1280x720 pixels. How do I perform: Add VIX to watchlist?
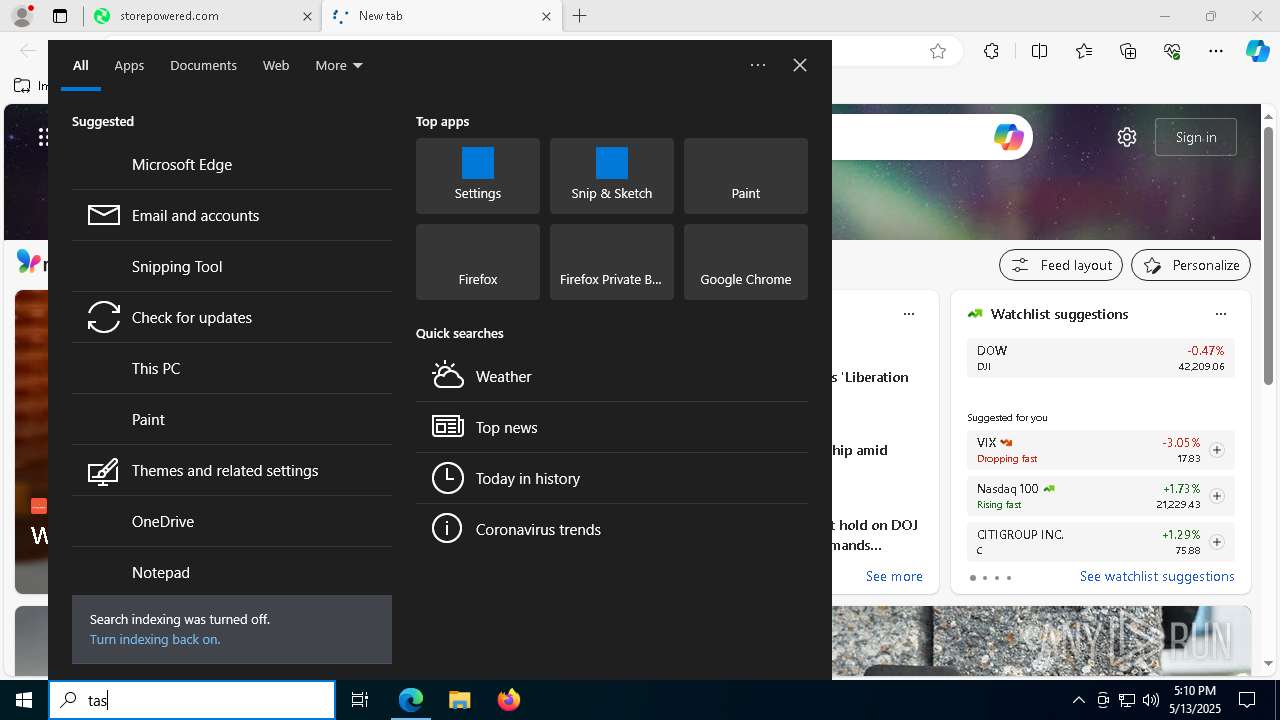click(x=1217, y=450)
